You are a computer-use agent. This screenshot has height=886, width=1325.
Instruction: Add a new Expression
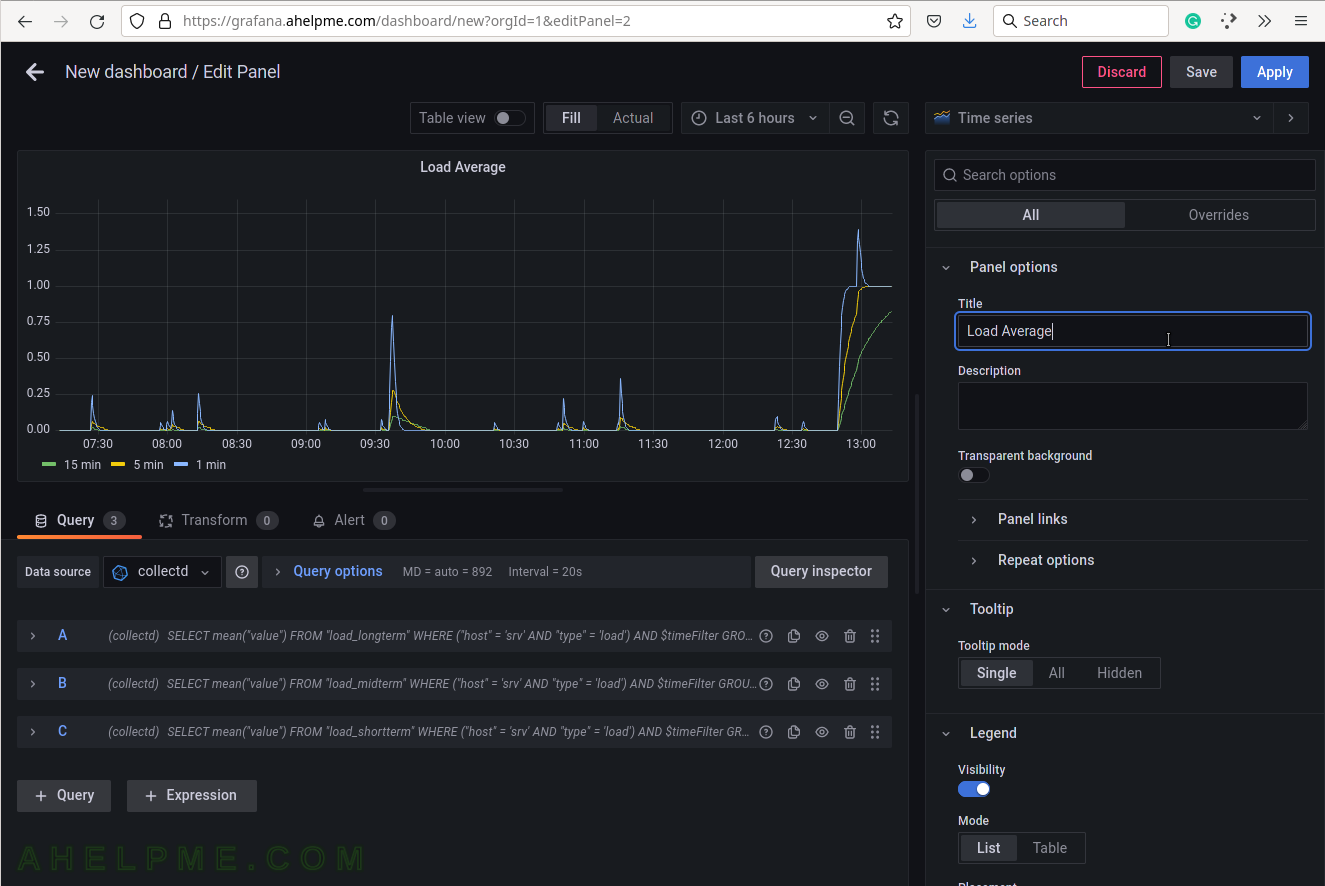191,795
